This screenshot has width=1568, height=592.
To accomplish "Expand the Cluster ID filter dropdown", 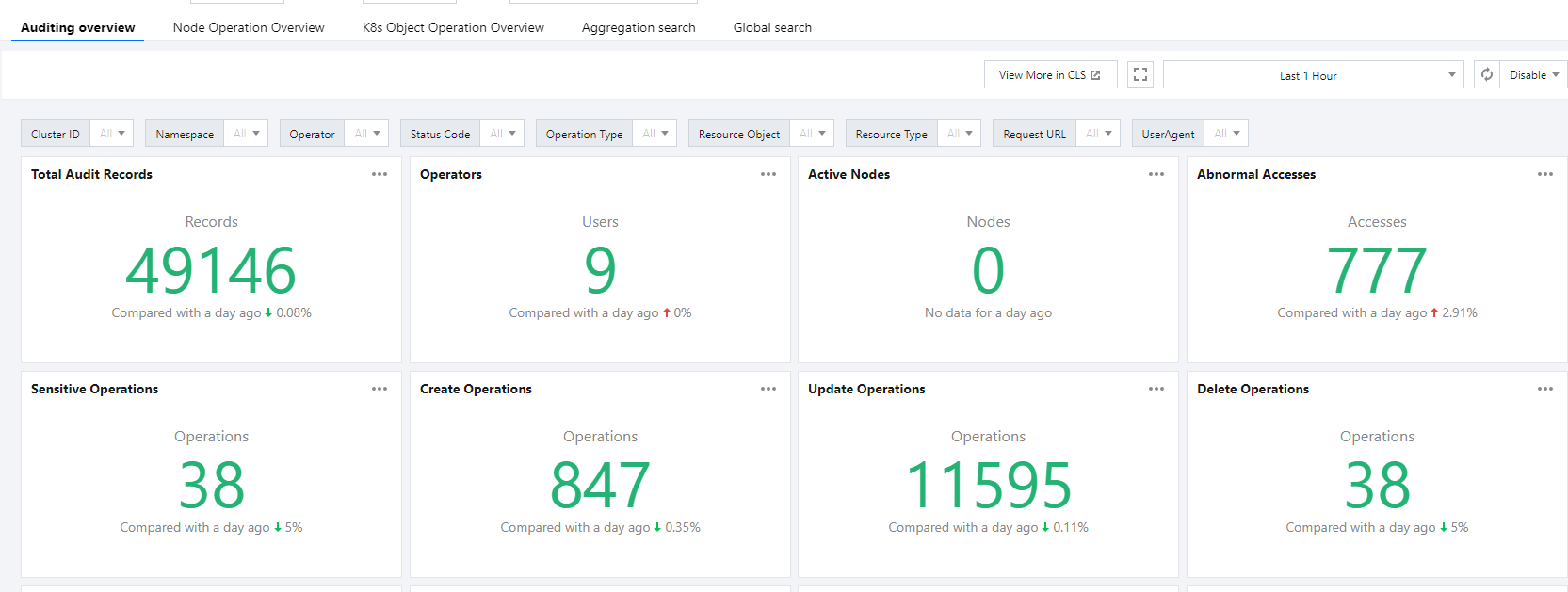I will pos(112,134).
